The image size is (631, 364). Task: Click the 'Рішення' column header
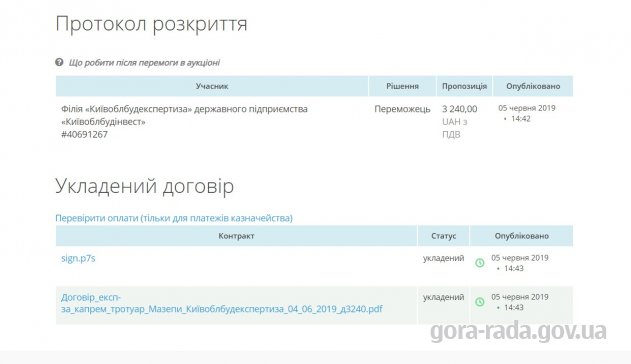402,86
